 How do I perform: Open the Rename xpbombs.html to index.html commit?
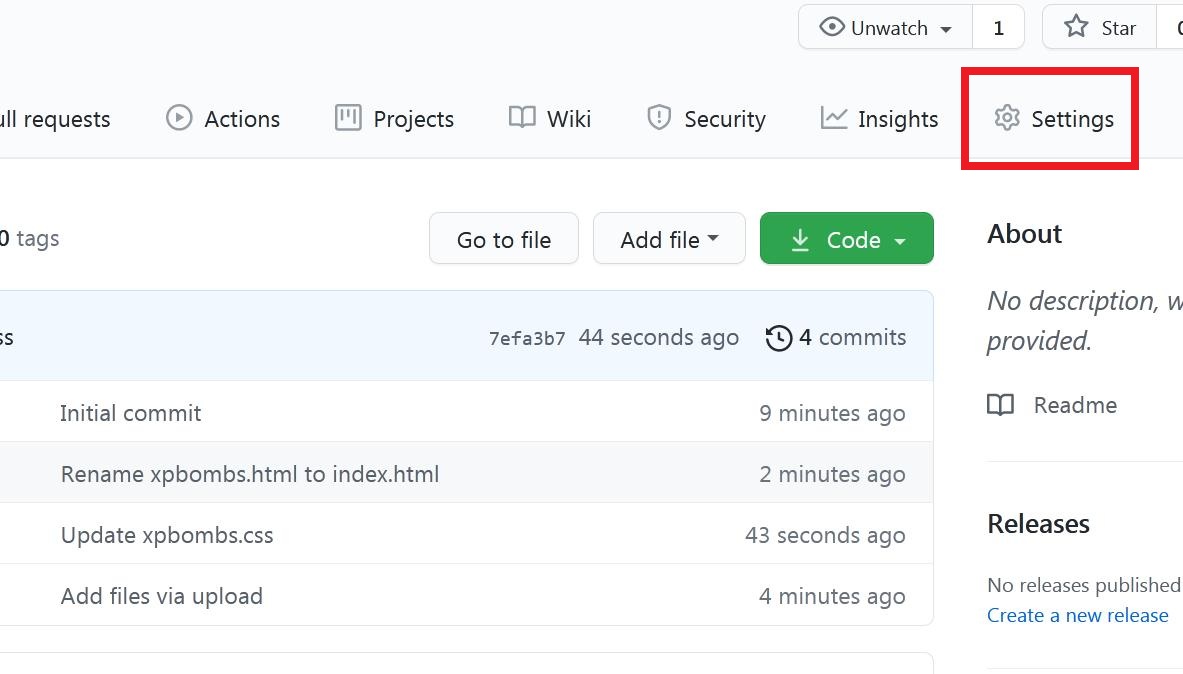250,474
